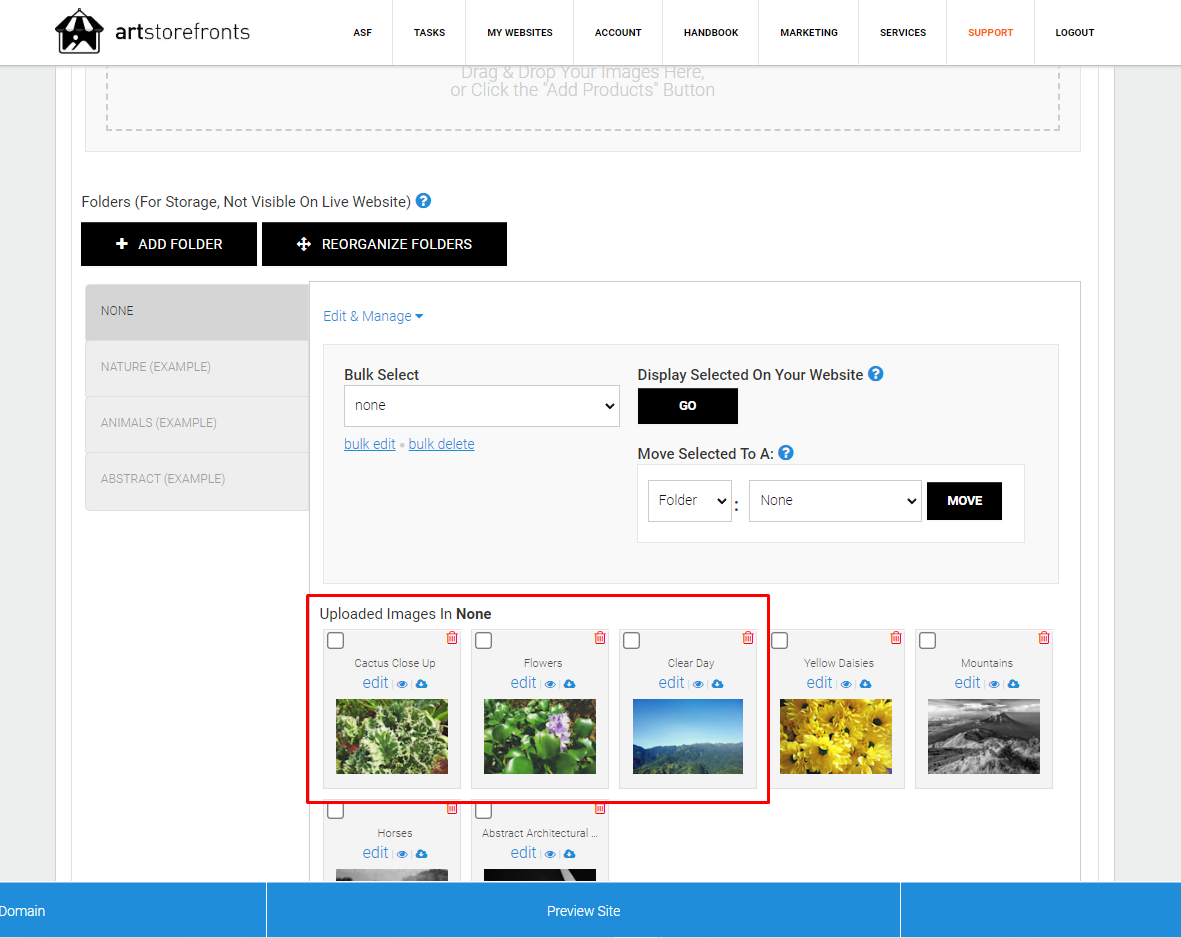The width and height of the screenshot is (1181, 938).
Task: Click the REORGANIZE FOLDERS button
Action: click(x=384, y=244)
